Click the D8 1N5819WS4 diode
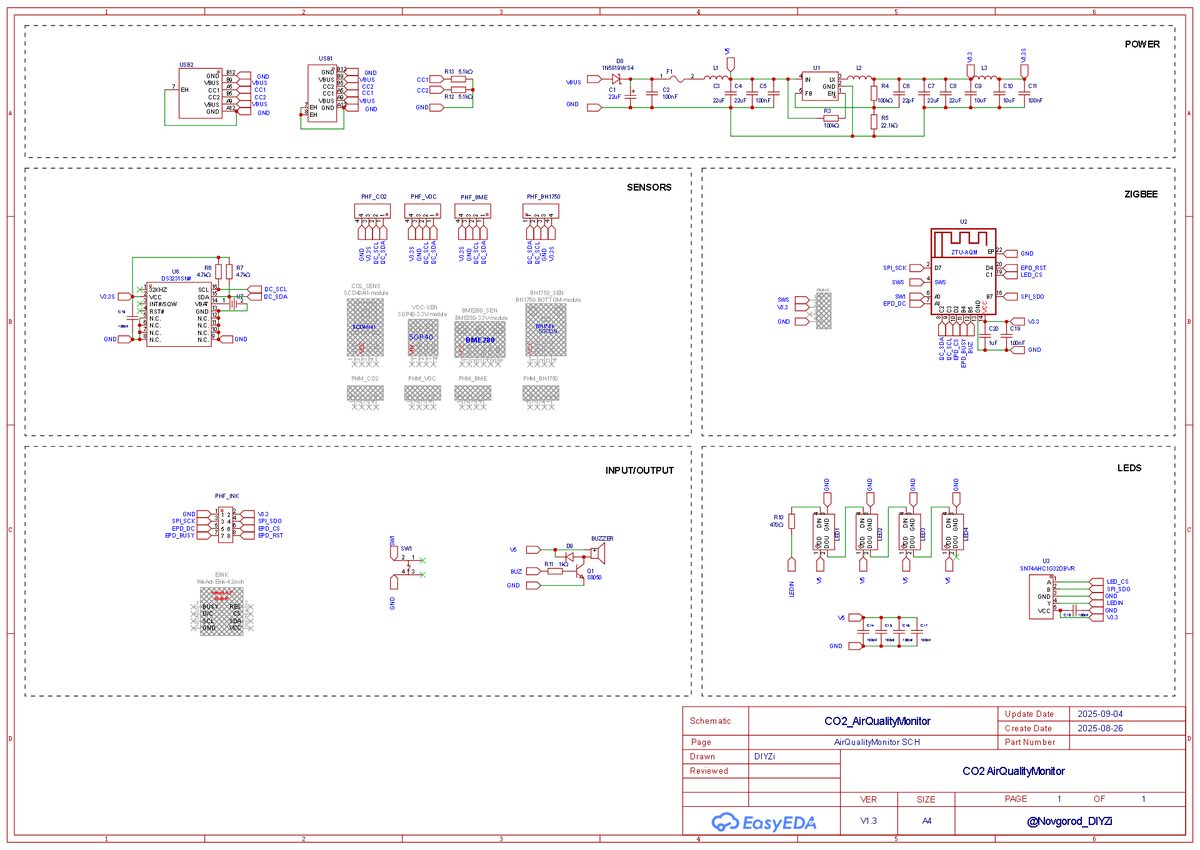Screen dimensions: 1200x850 click(618, 77)
